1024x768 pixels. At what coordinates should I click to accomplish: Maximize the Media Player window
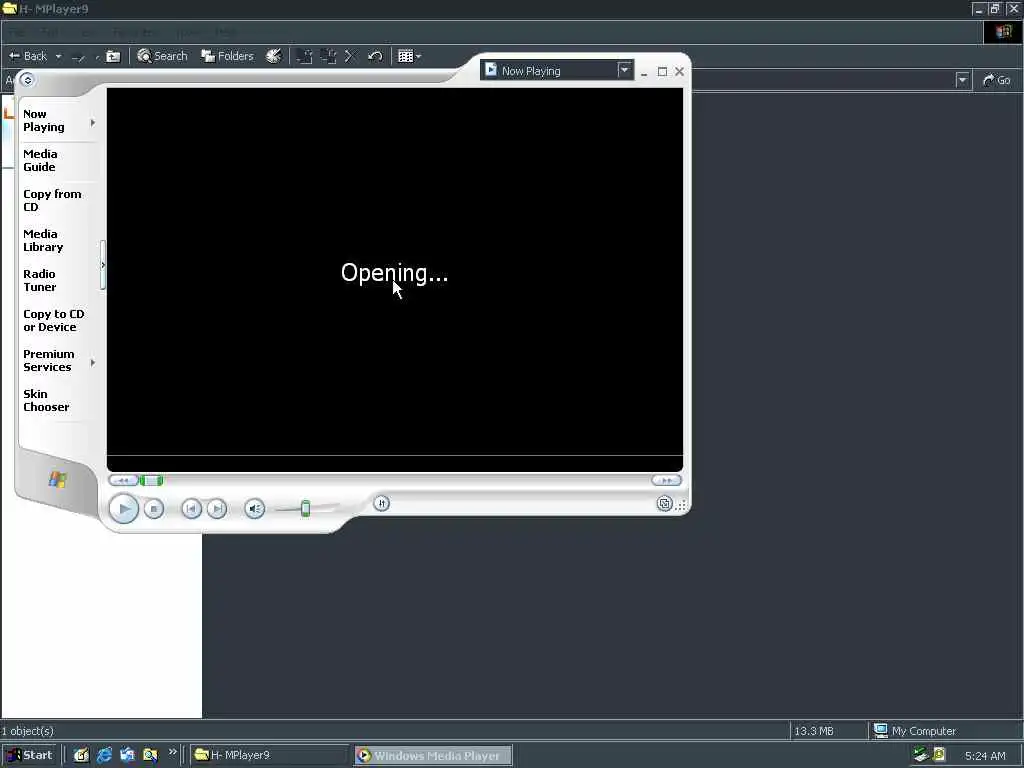[x=662, y=72]
